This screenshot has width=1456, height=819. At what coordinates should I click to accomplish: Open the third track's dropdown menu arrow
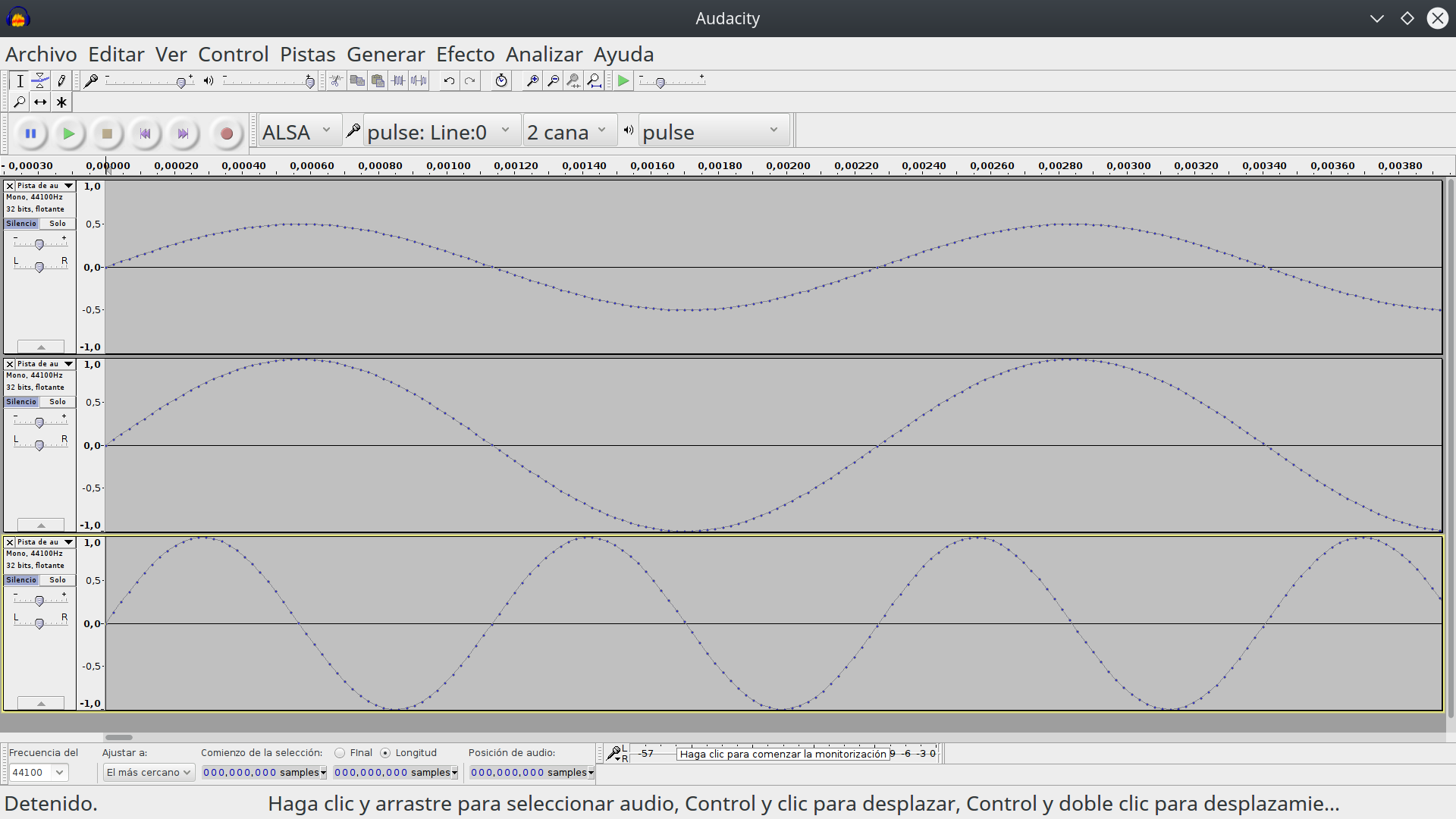pos(68,542)
